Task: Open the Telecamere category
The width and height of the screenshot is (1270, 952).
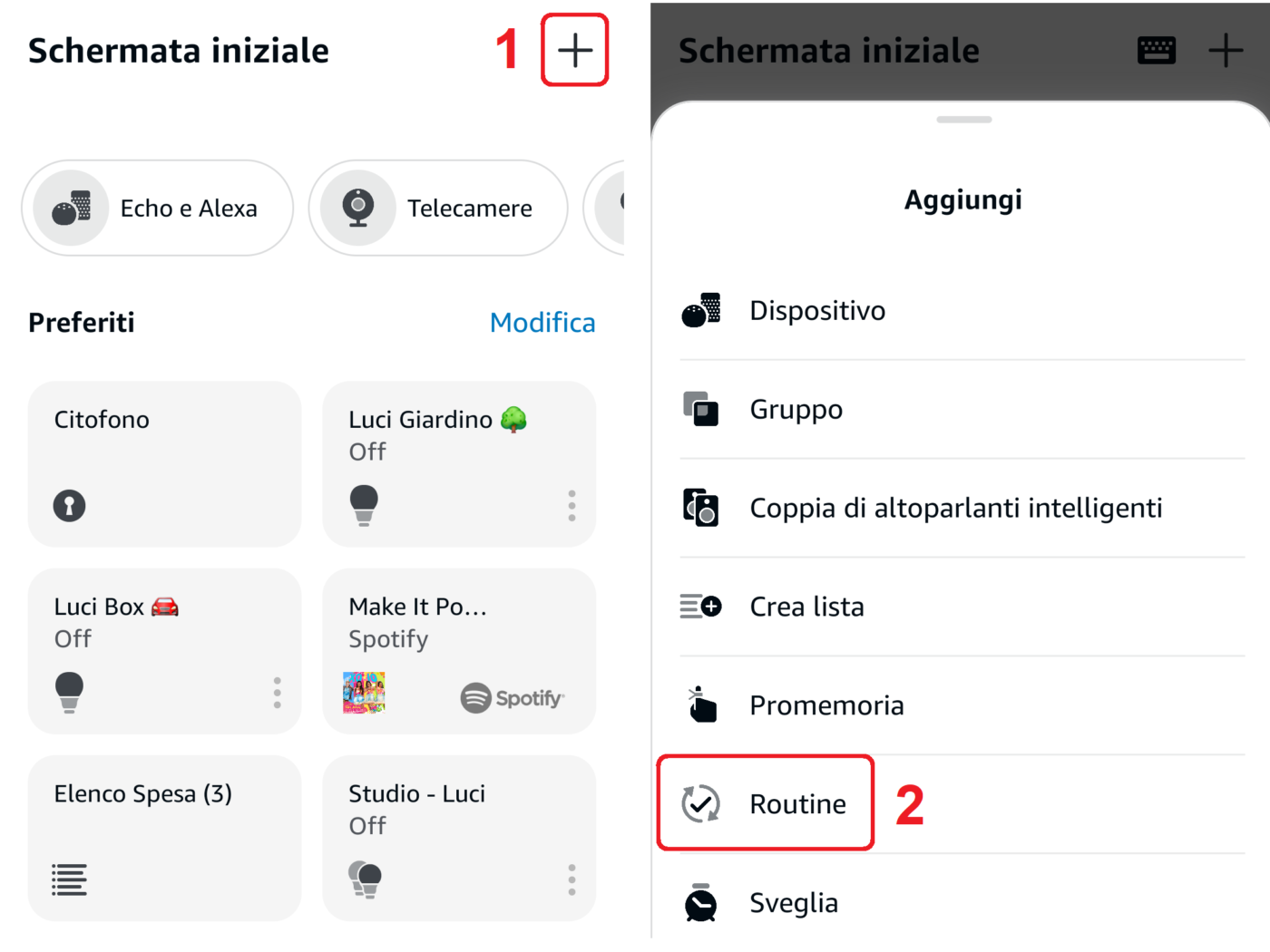Action: pyautogui.click(x=439, y=209)
